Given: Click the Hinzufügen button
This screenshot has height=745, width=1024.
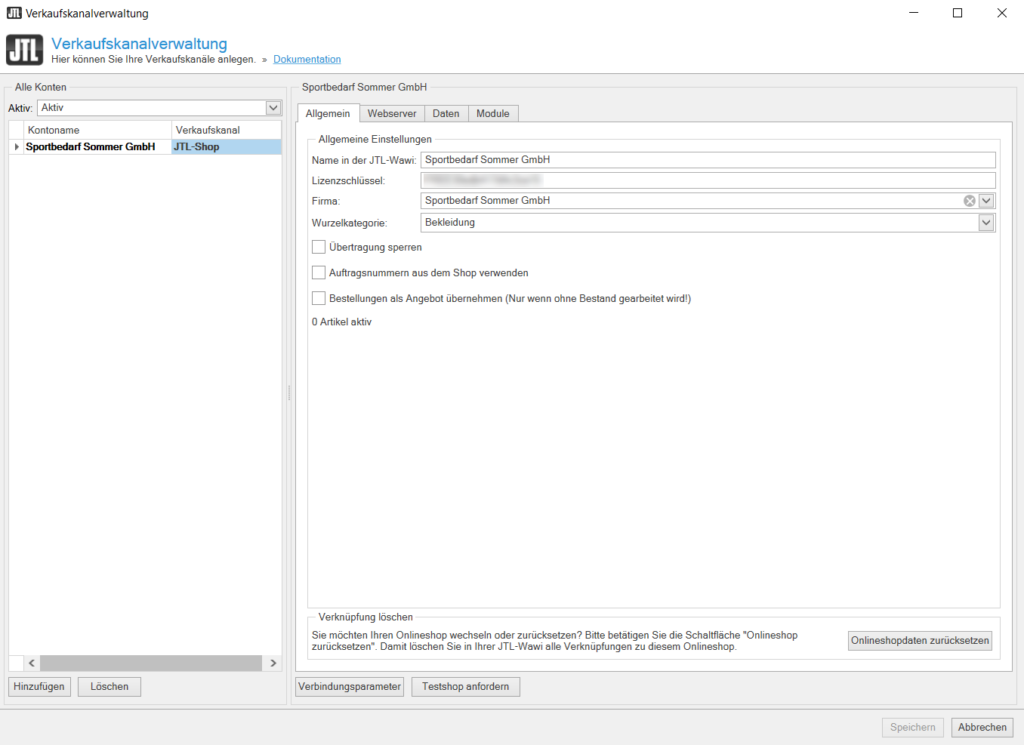Looking at the screenshot, I should click(40, 687).
